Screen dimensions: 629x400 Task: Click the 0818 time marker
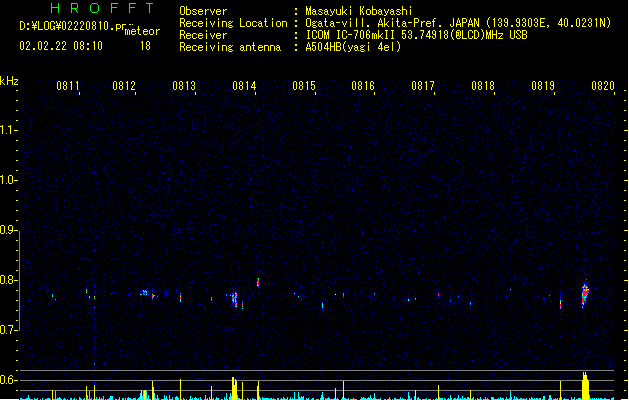pyautogui.click(x=483, y=86)
